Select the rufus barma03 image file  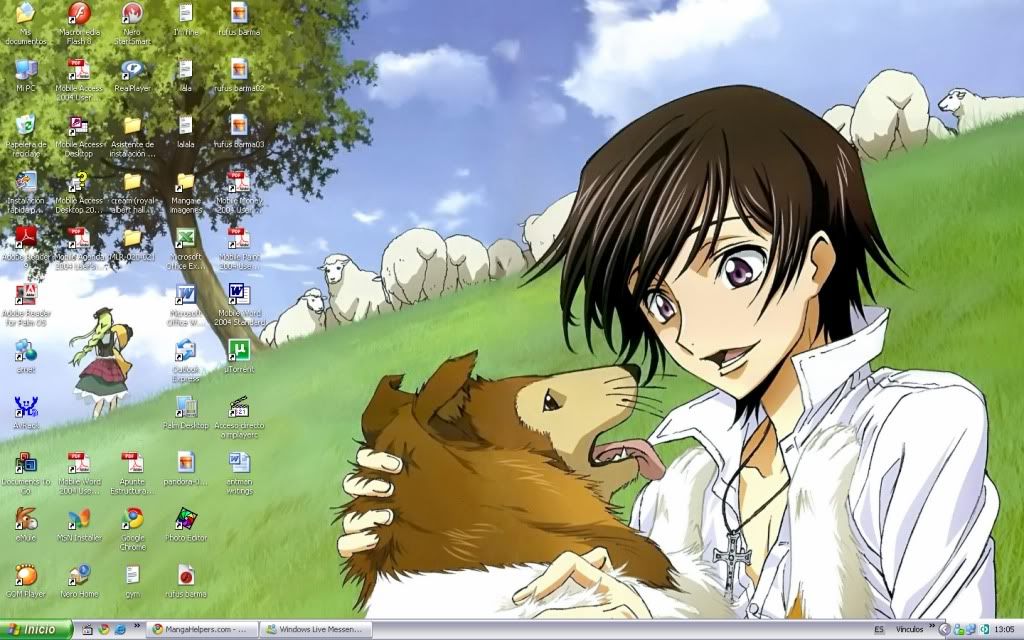(239, 131)
